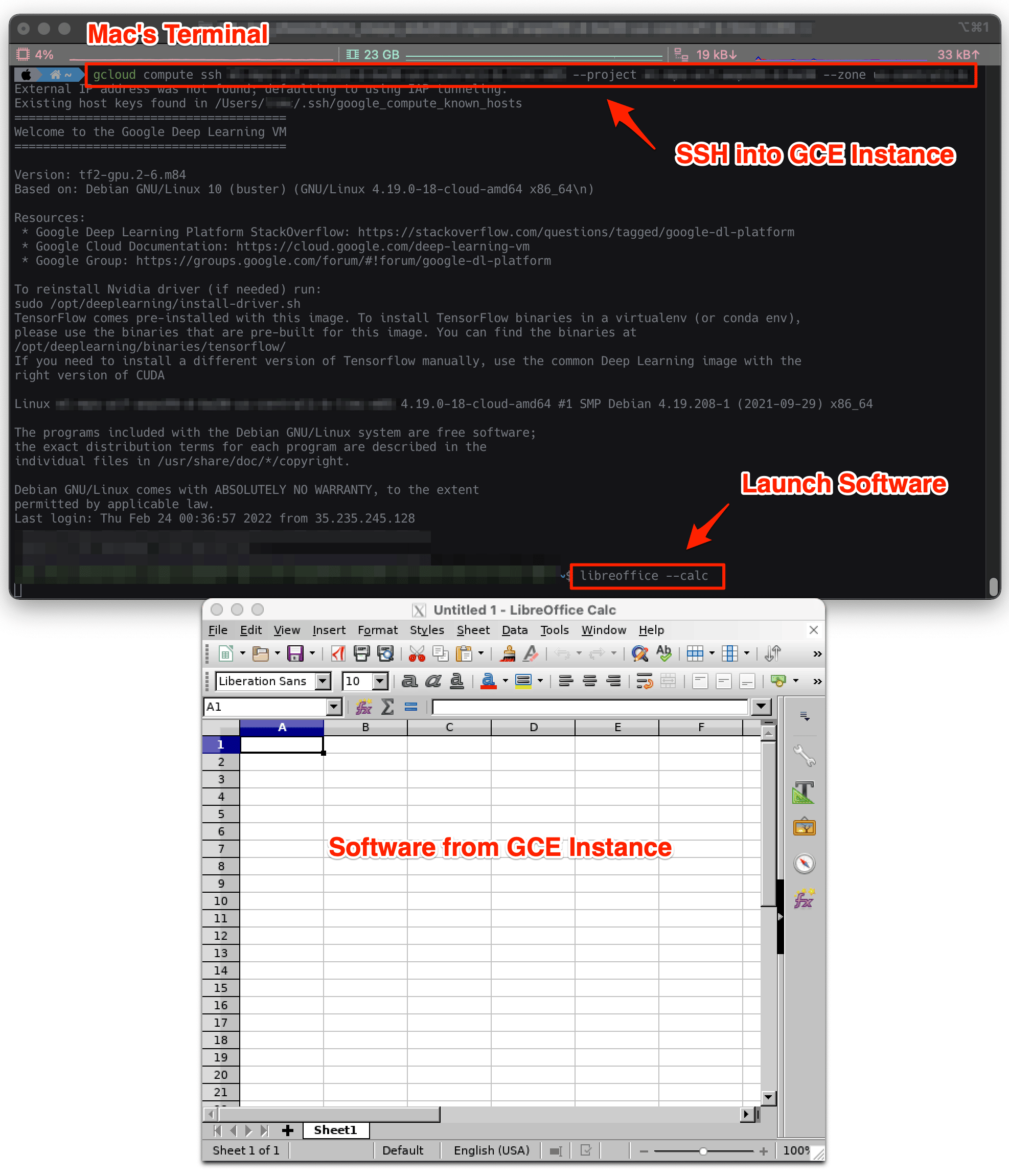This screenshot has width=1009, height=1176.
Task: Toggle Align Right
Action: point(613,681)
